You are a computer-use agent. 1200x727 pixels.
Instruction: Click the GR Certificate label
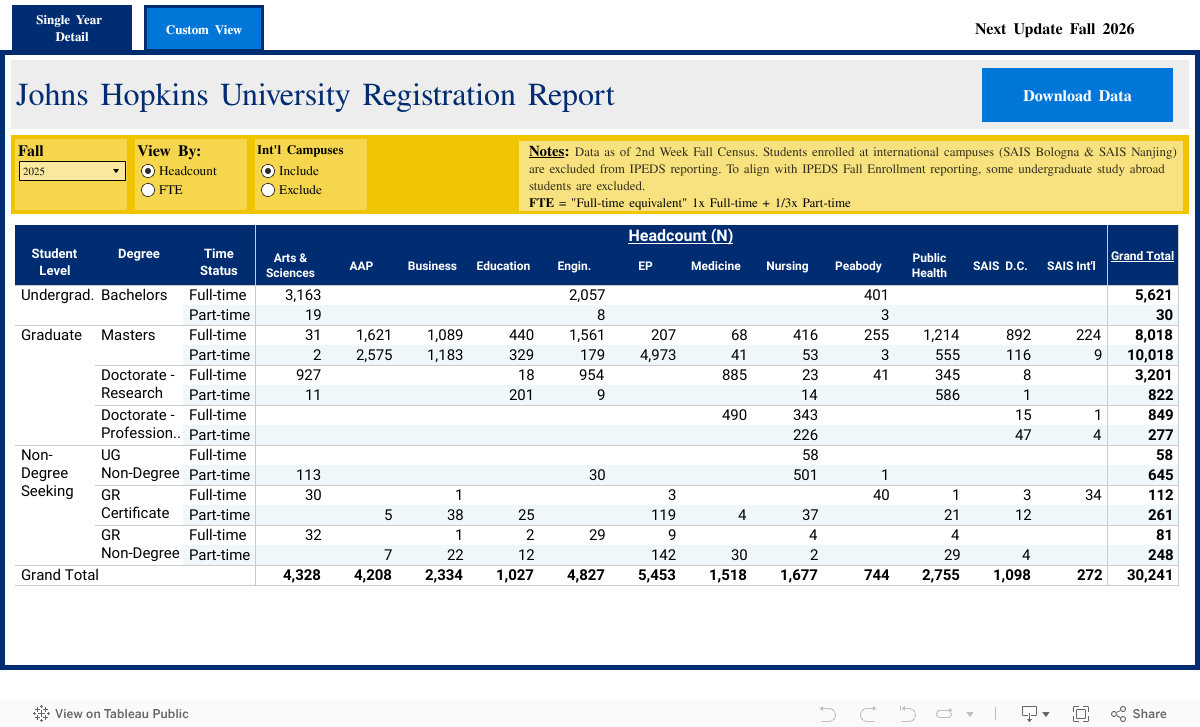pos(135,504)
